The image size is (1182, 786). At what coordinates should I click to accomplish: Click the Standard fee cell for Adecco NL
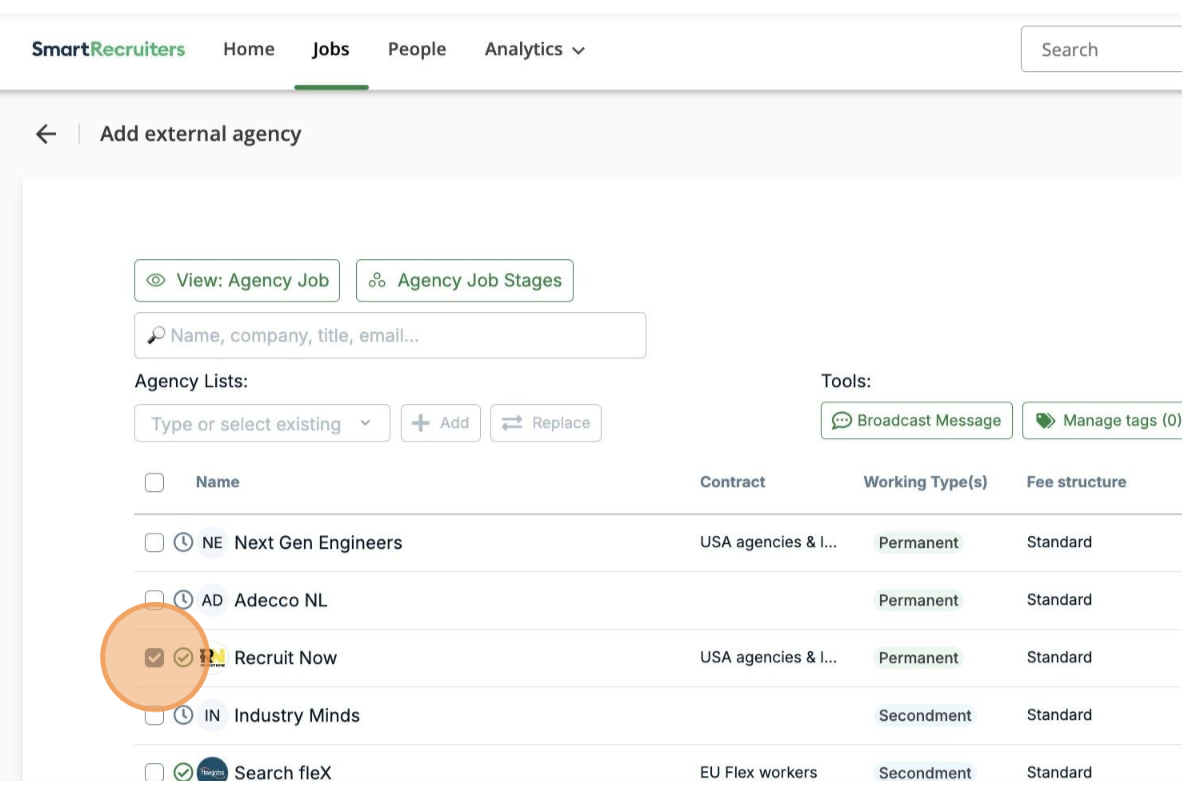point(1059,600)
